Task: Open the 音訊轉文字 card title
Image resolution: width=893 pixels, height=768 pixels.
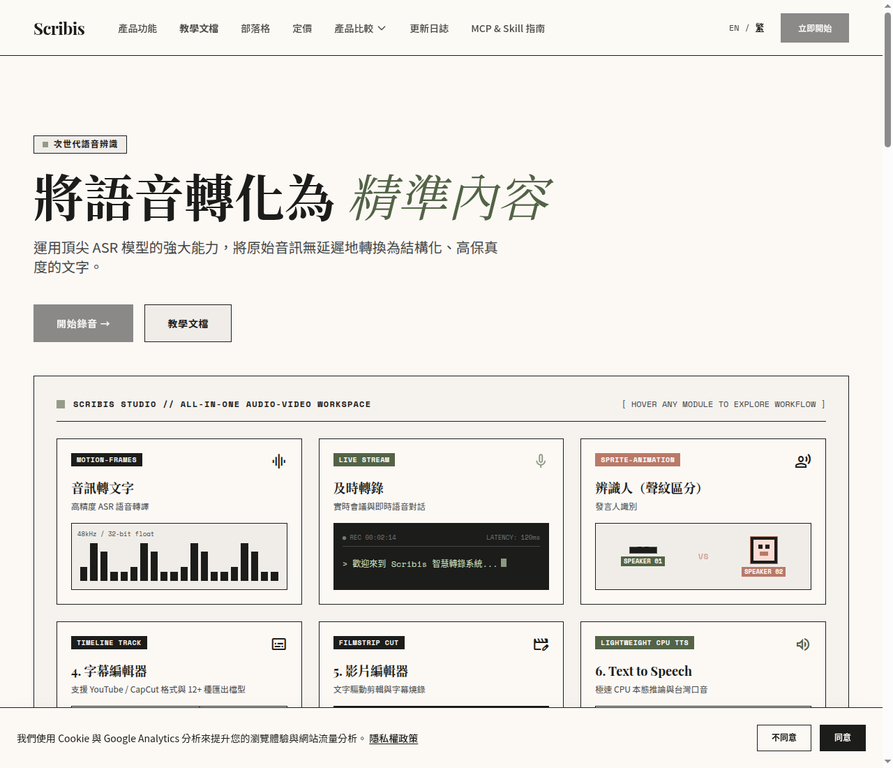Action: pos(103,488)
